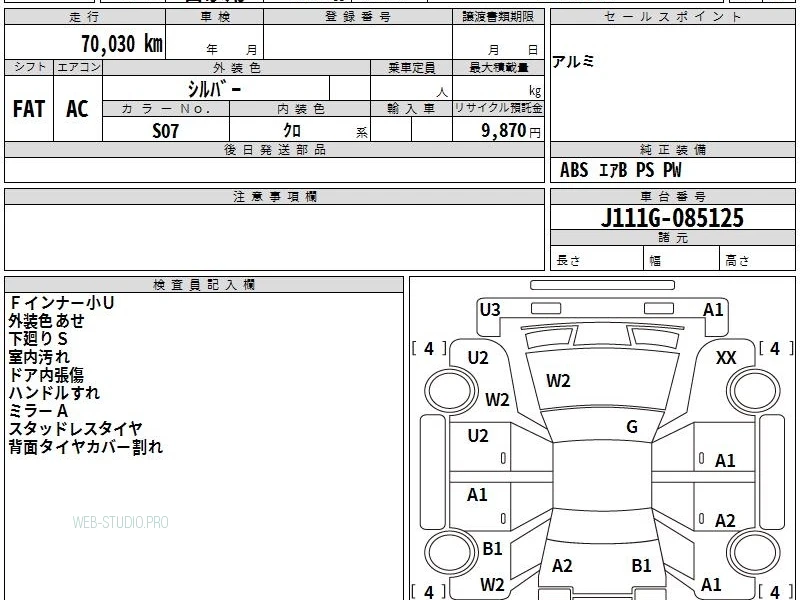
Task: Click the 幅 dimension cell
Action: tap(682, 260)
